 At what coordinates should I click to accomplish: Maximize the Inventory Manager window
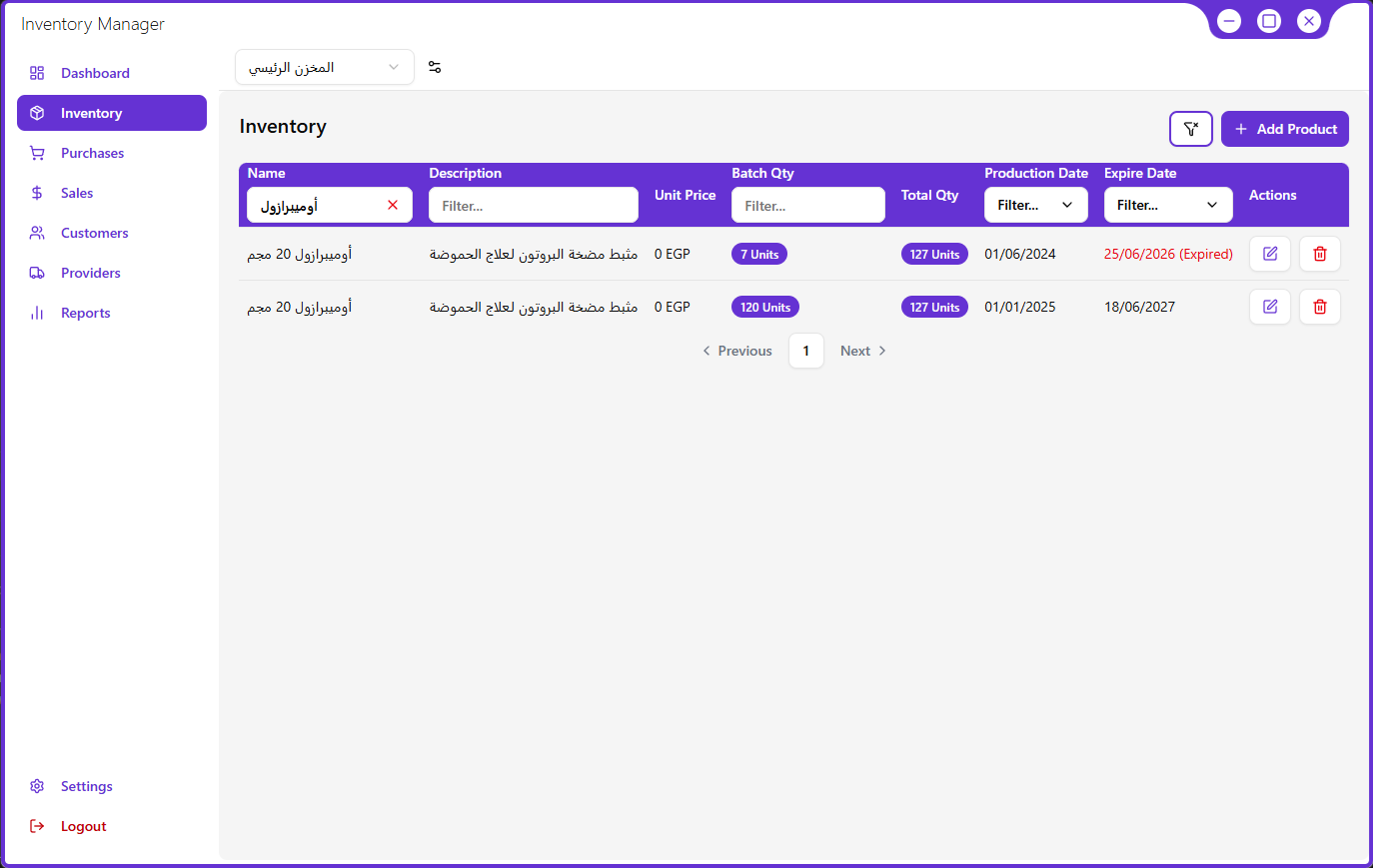[x=1269, y=21]
